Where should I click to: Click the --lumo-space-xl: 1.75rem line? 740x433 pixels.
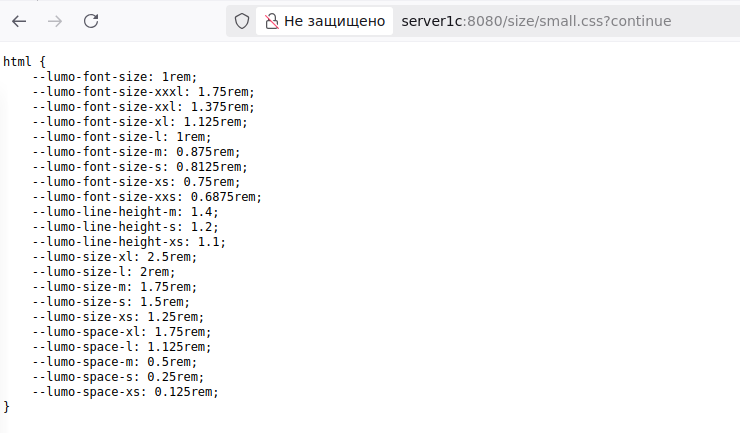(x=122, y=332)
